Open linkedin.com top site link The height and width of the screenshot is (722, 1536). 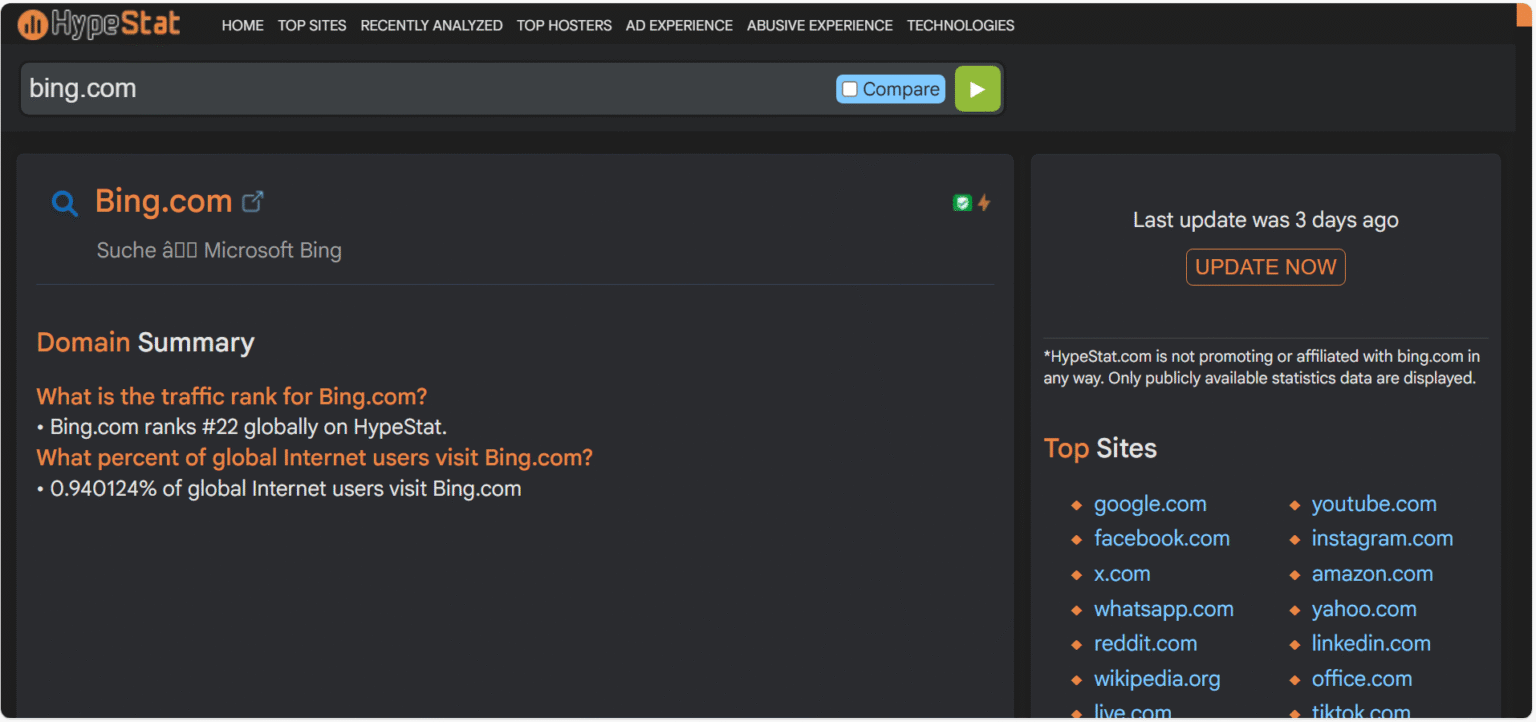point(1371,644)
